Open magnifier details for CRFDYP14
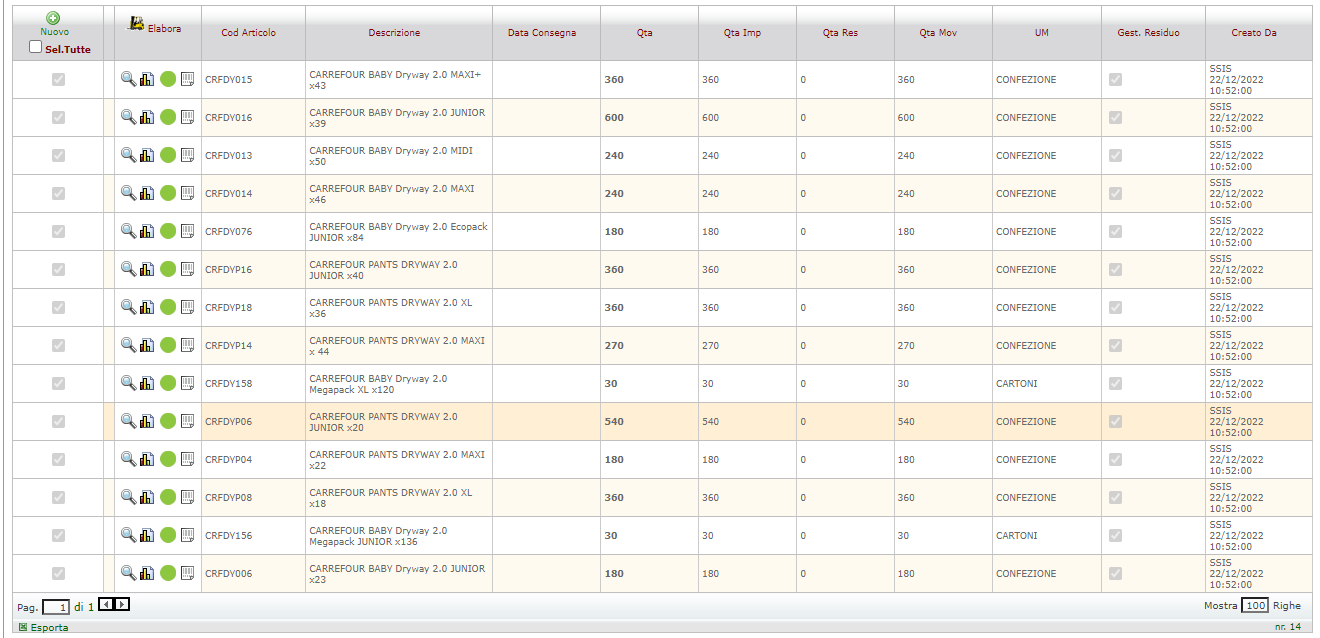Image resolution: width=1320 pixels, height=638 pixels. (x=128, y=345)
